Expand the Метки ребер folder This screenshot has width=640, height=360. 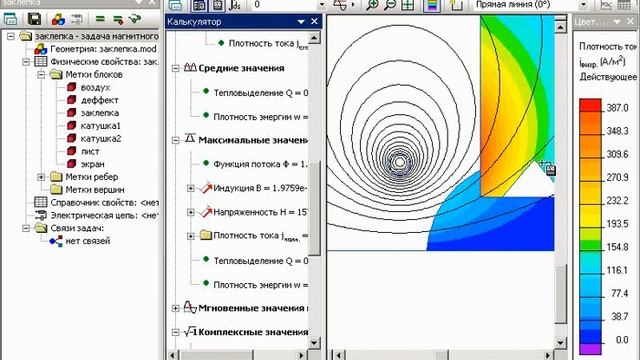pos(41,177)
